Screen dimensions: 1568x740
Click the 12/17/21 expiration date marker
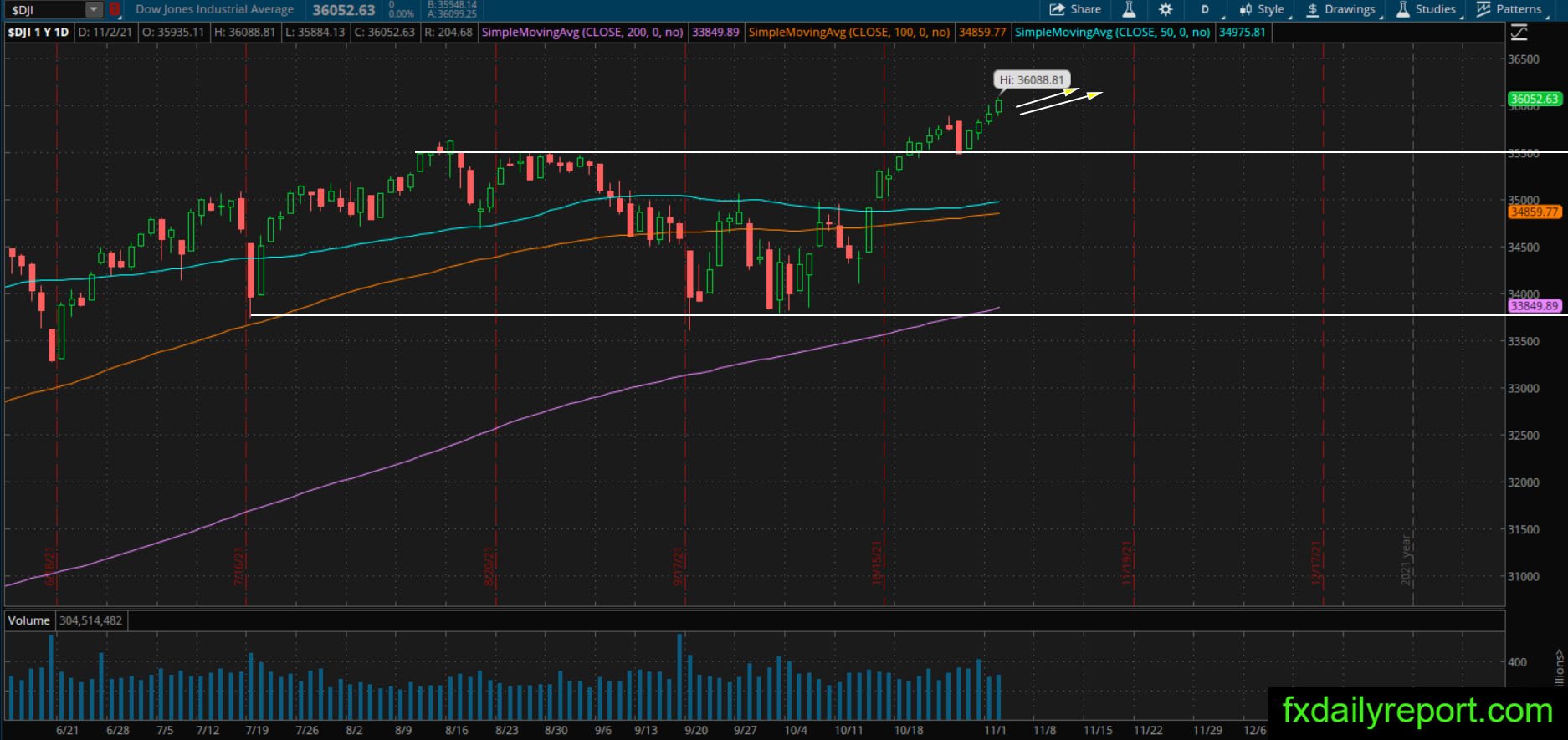pos(1316,564)
